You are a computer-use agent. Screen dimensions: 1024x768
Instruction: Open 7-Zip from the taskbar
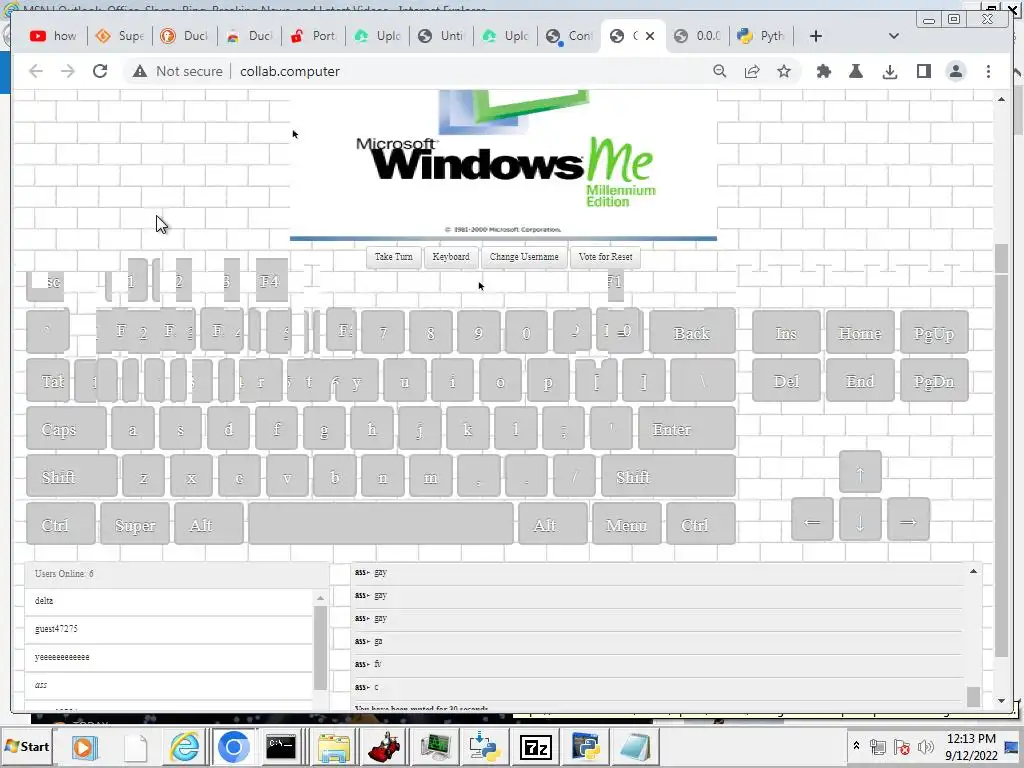pyautogui.click(x=536, y=746)
